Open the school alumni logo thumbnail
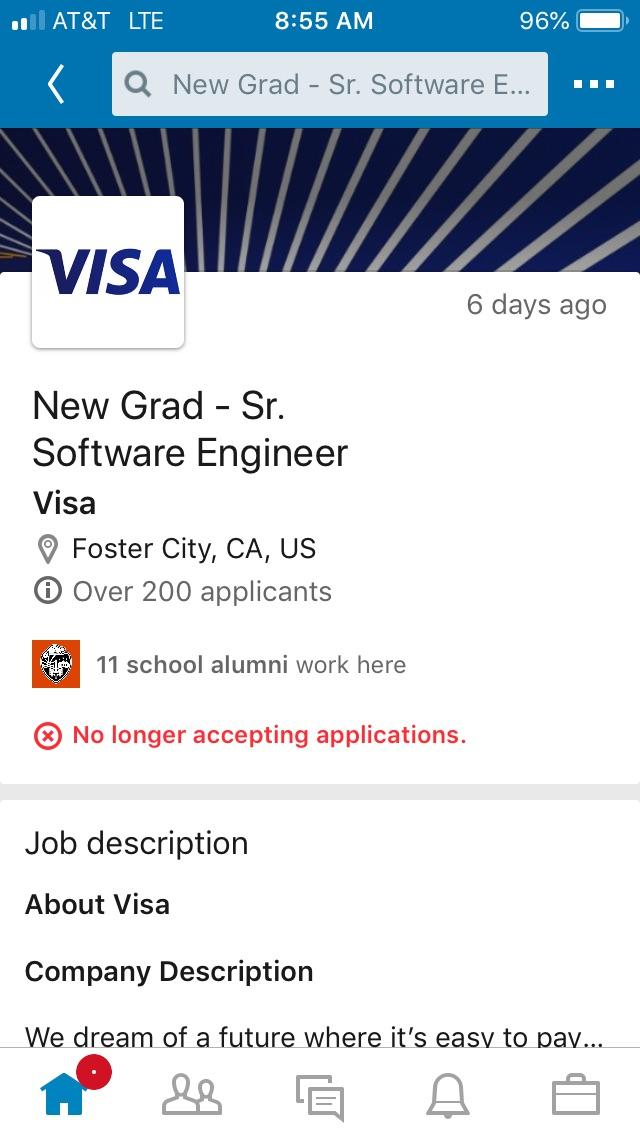The height and width of the screenshot is (1136, 640). [x=56, y=664]
